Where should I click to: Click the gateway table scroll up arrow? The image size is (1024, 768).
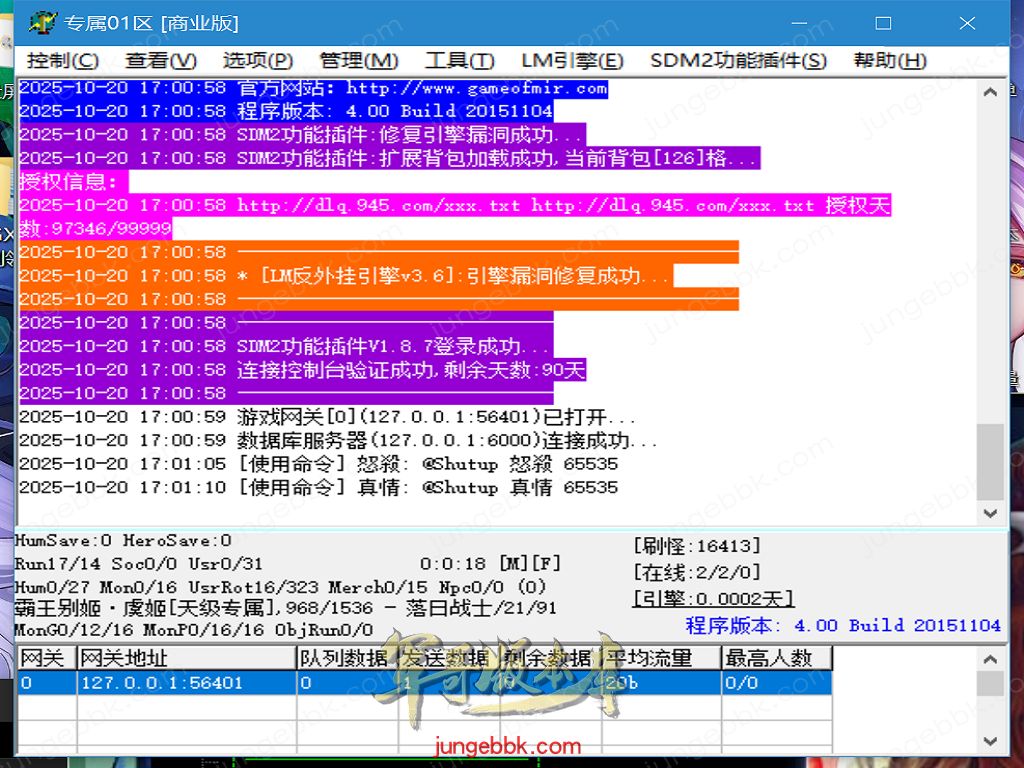pyautogui.click(x=990, y=659)
